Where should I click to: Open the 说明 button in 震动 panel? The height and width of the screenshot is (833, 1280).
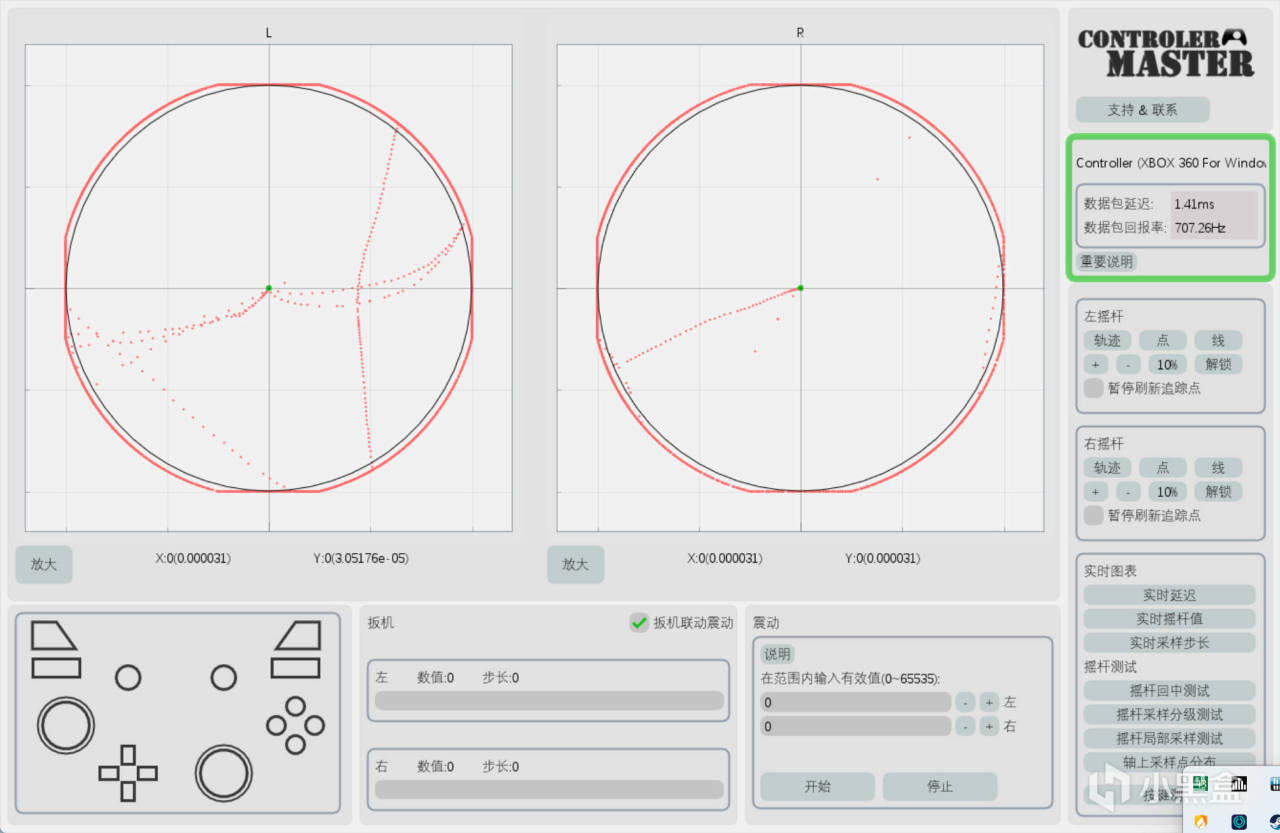point(777,654)
